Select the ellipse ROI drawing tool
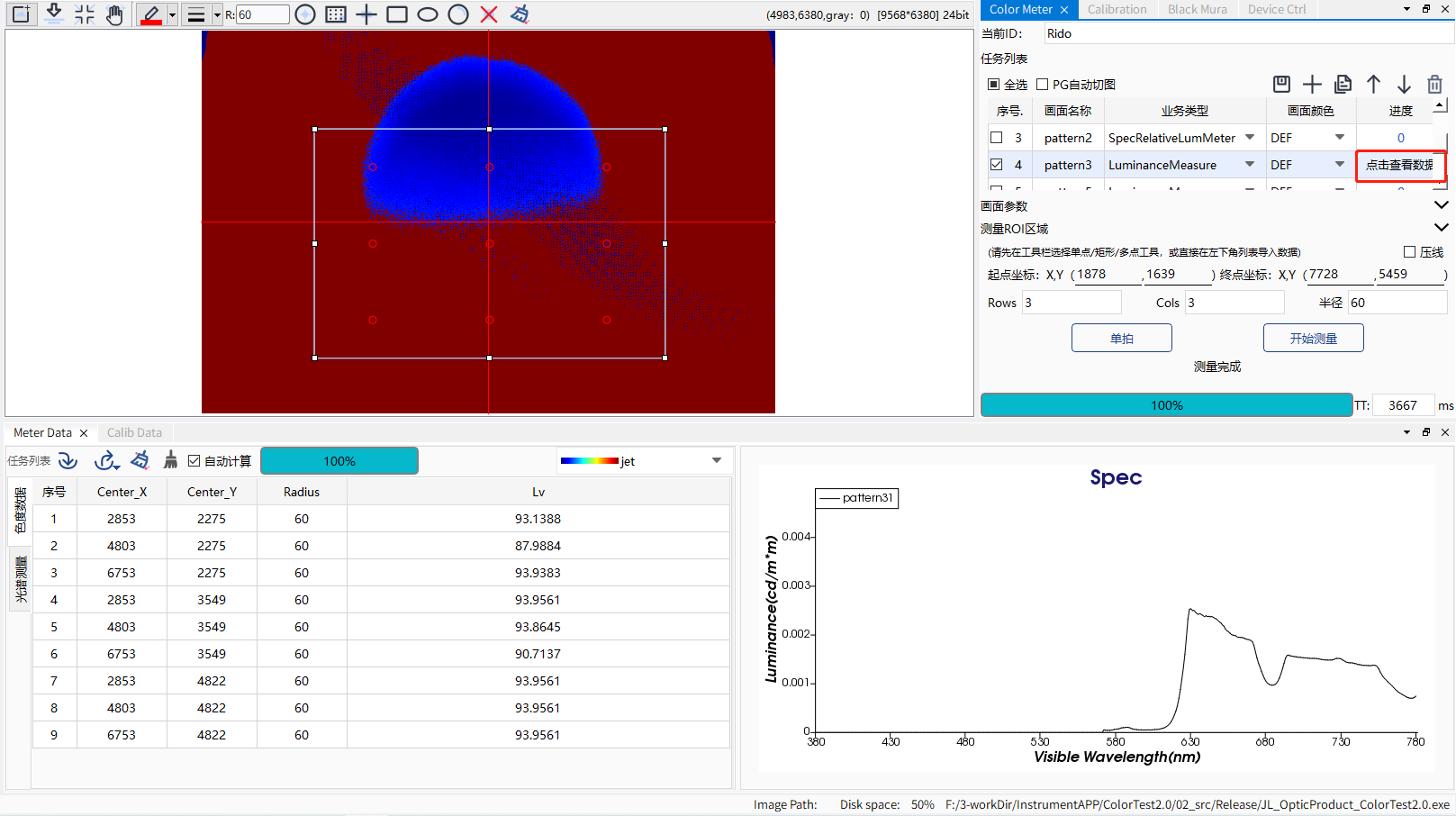1456x816 pixels. click(428, 14)
